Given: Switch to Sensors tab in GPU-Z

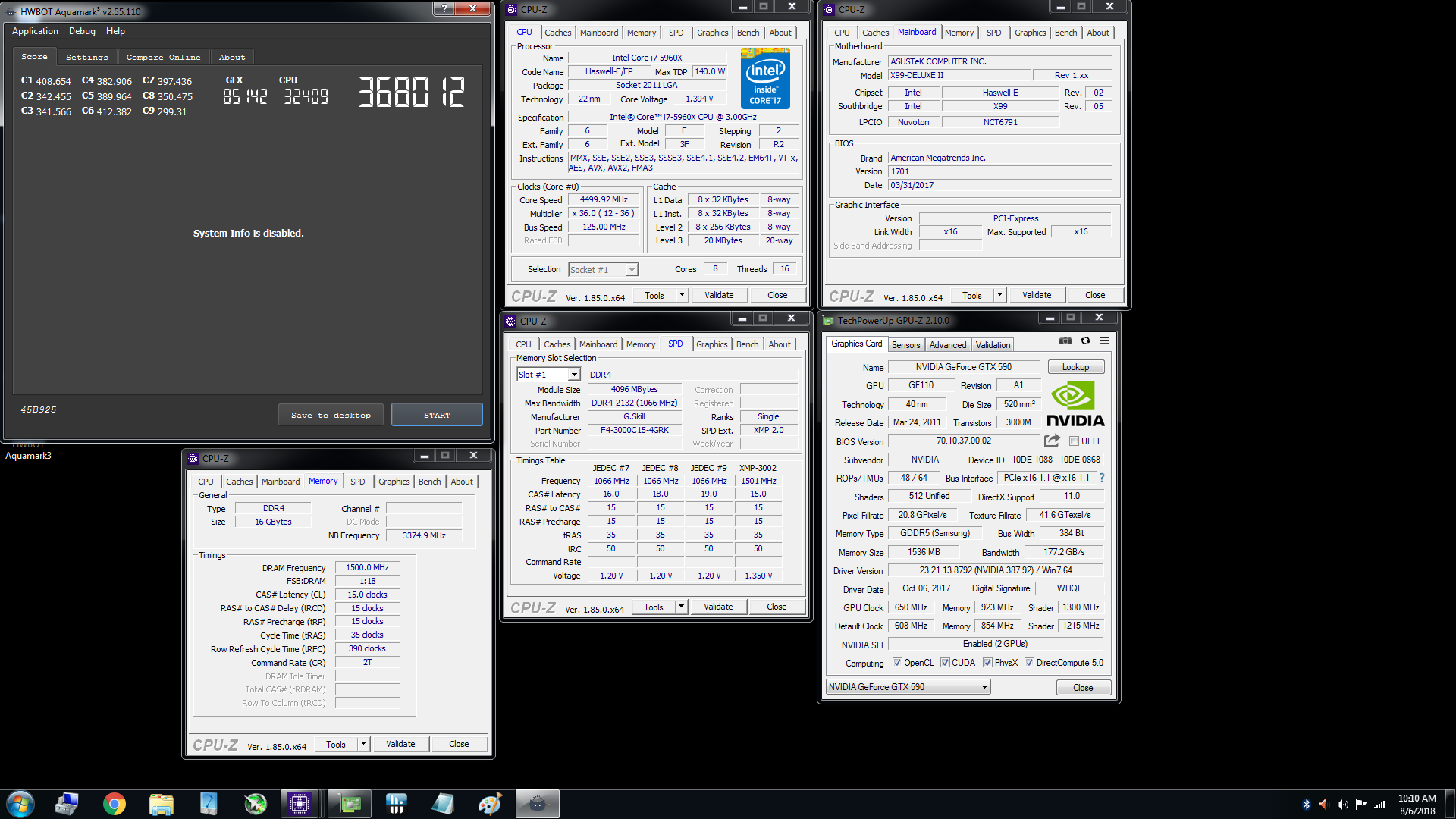Looking at the screenshot, I should tap(905, 345).
